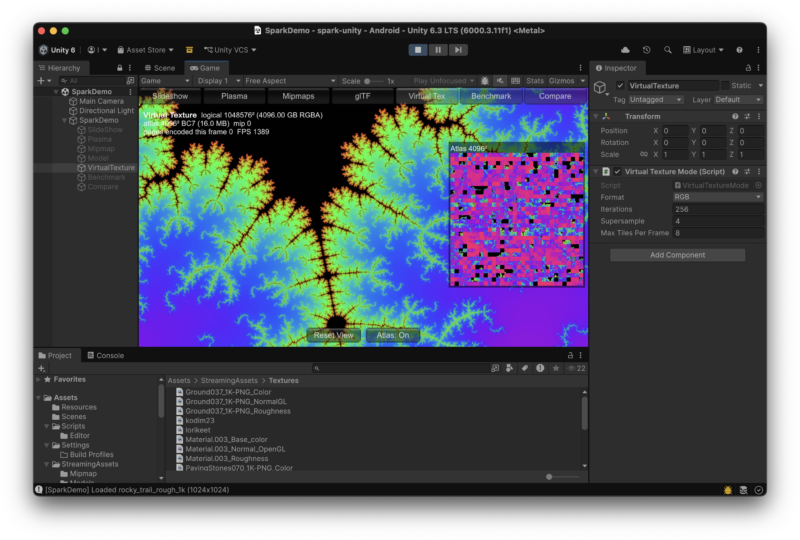Select the Project tab
The width and height of the screenshot is (800, 540).
pyautogui.click(x=55, y=356)
